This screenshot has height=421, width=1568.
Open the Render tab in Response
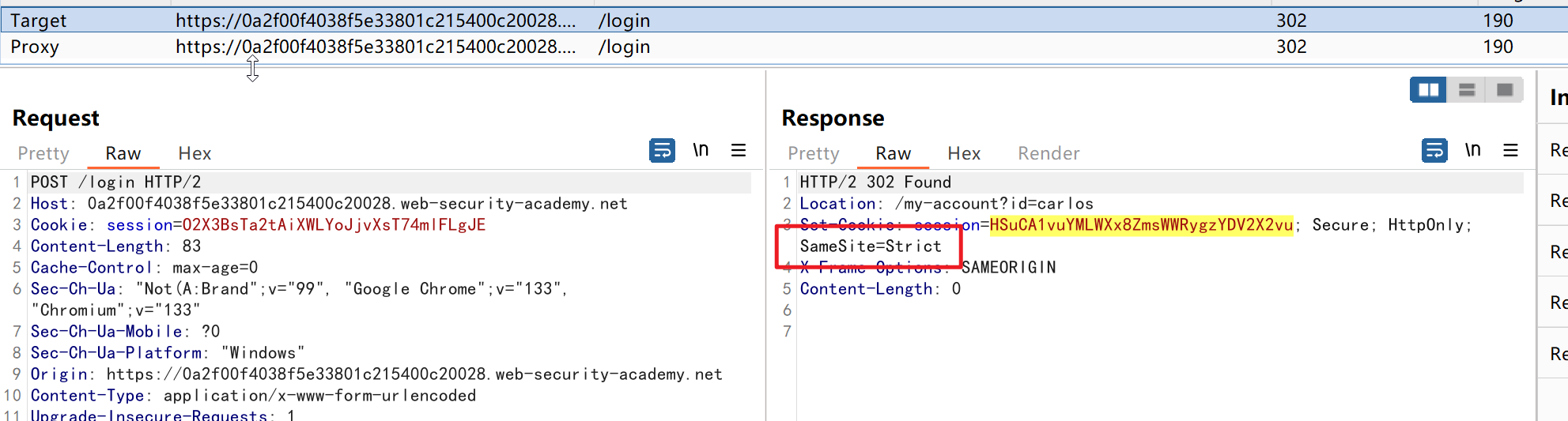1048,153
